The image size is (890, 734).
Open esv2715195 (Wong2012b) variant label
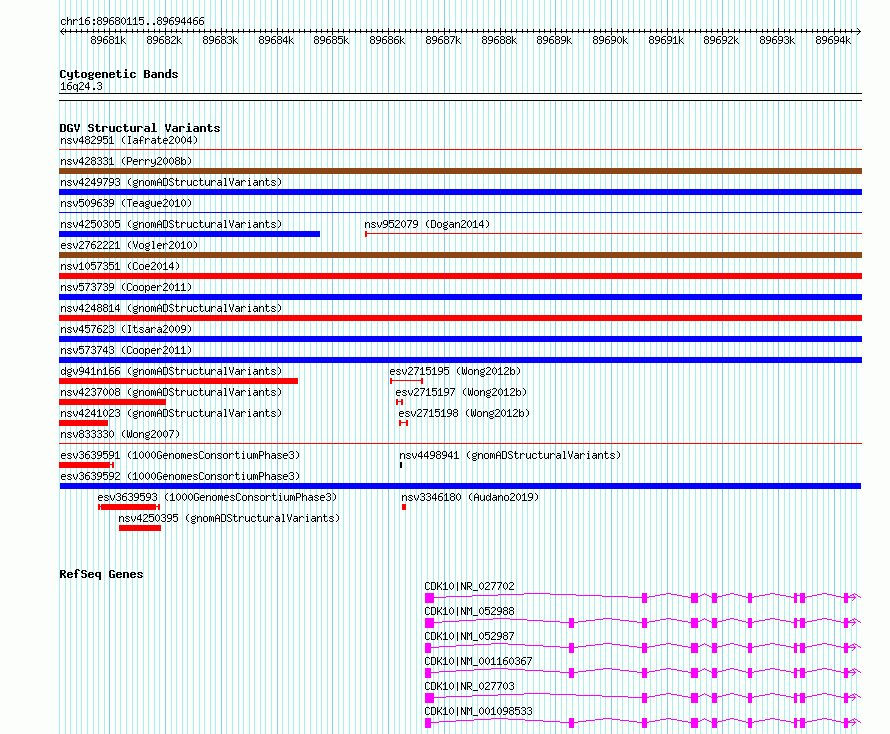click(x=455, y=371)
